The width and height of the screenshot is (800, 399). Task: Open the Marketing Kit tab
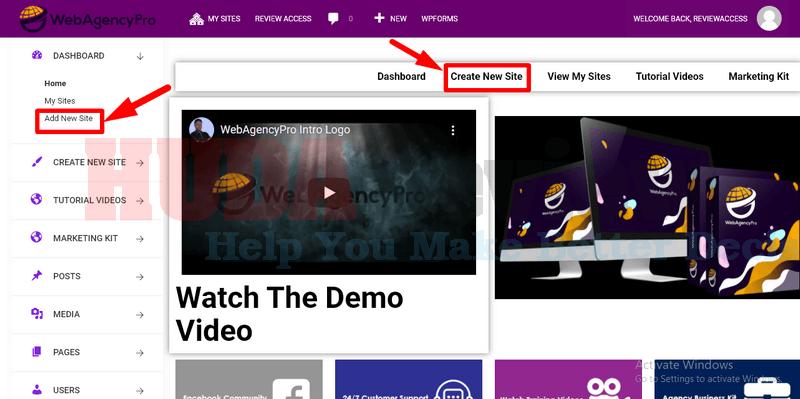pyautogui.click(x=759, y=77)
